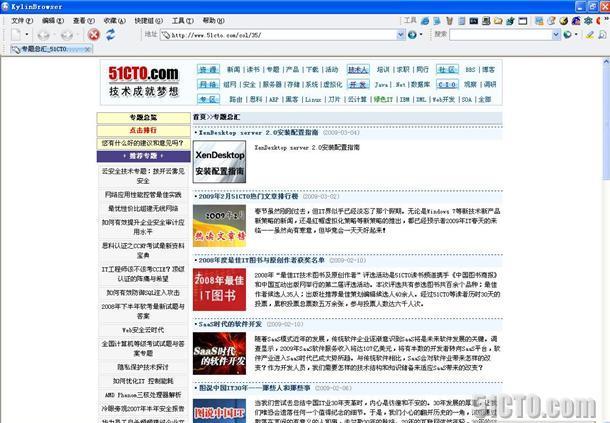Image resolution: width=610 pixels, height=423 pixels.
Task: Click the page icon in the address field
Action: point(166,35)
